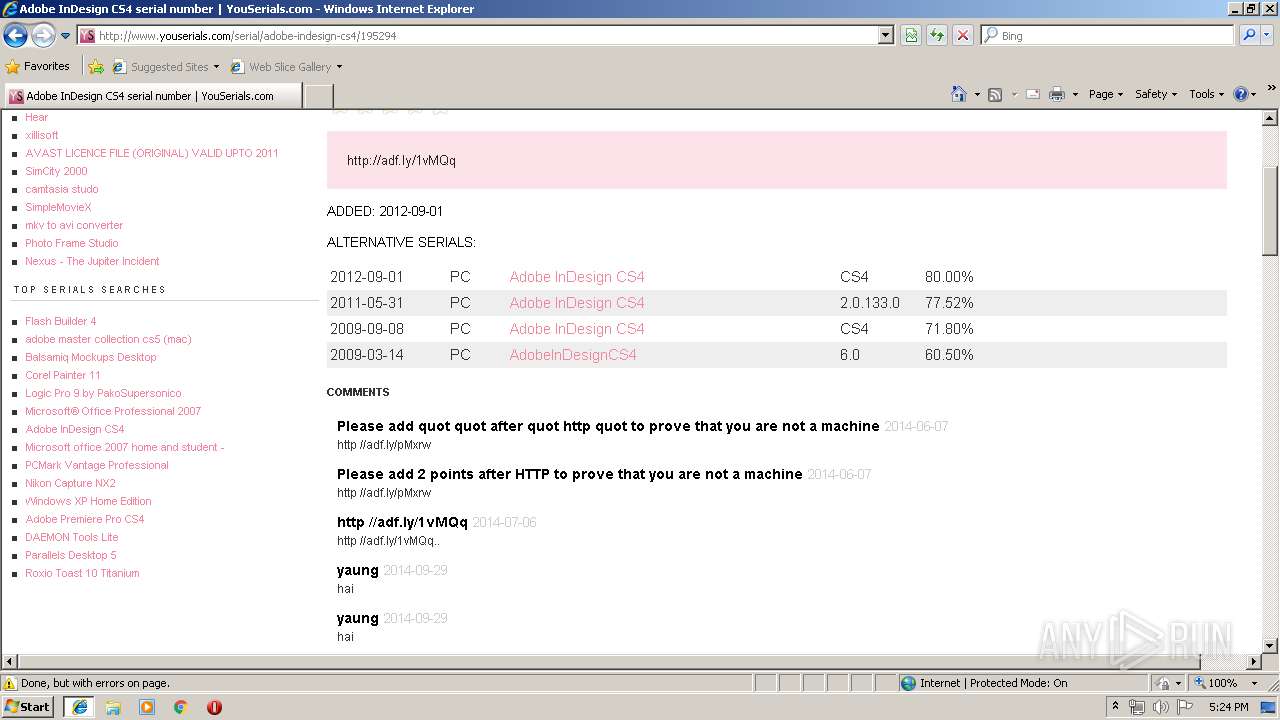
Task: Click the Internet Explorer taskbar icon
Action: (79, 707)
